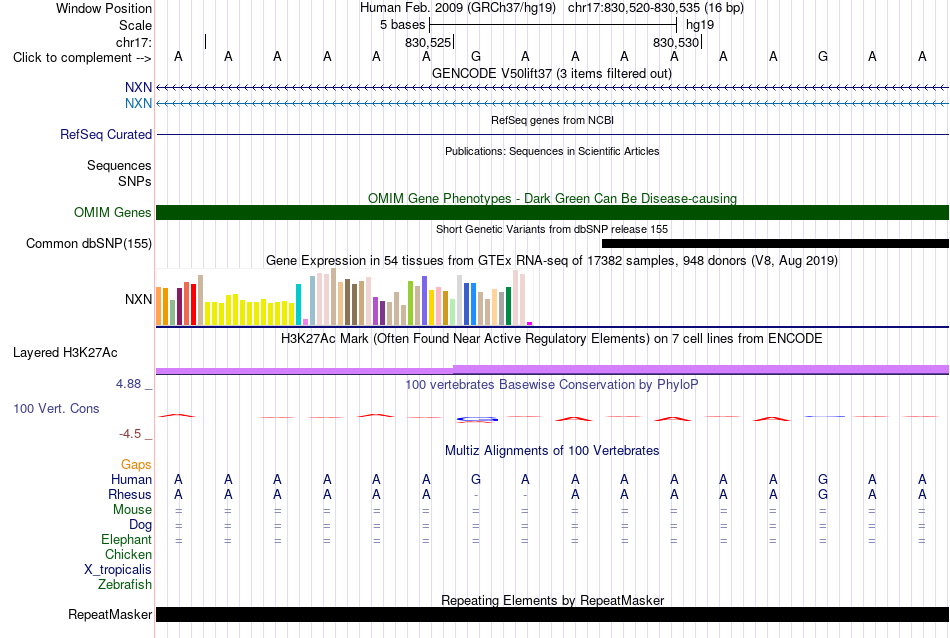The height and width of the screenshot is (638, 950).
Task: Click the 'Sequences' track label
Action: click(119, 165)
